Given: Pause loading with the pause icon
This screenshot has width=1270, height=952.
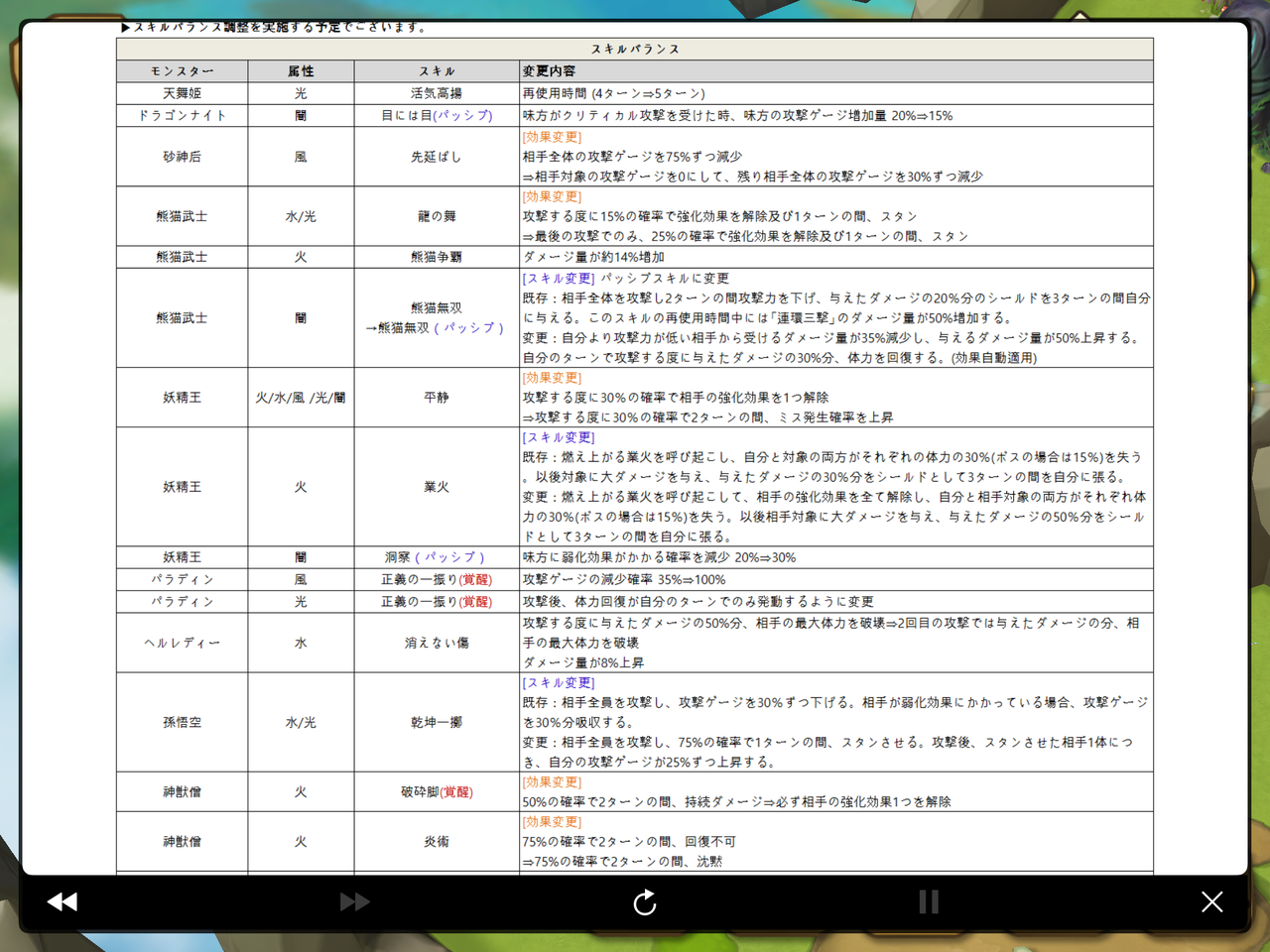Looking at the screenshot, I should pyautogui.click(x=929, y=901).
